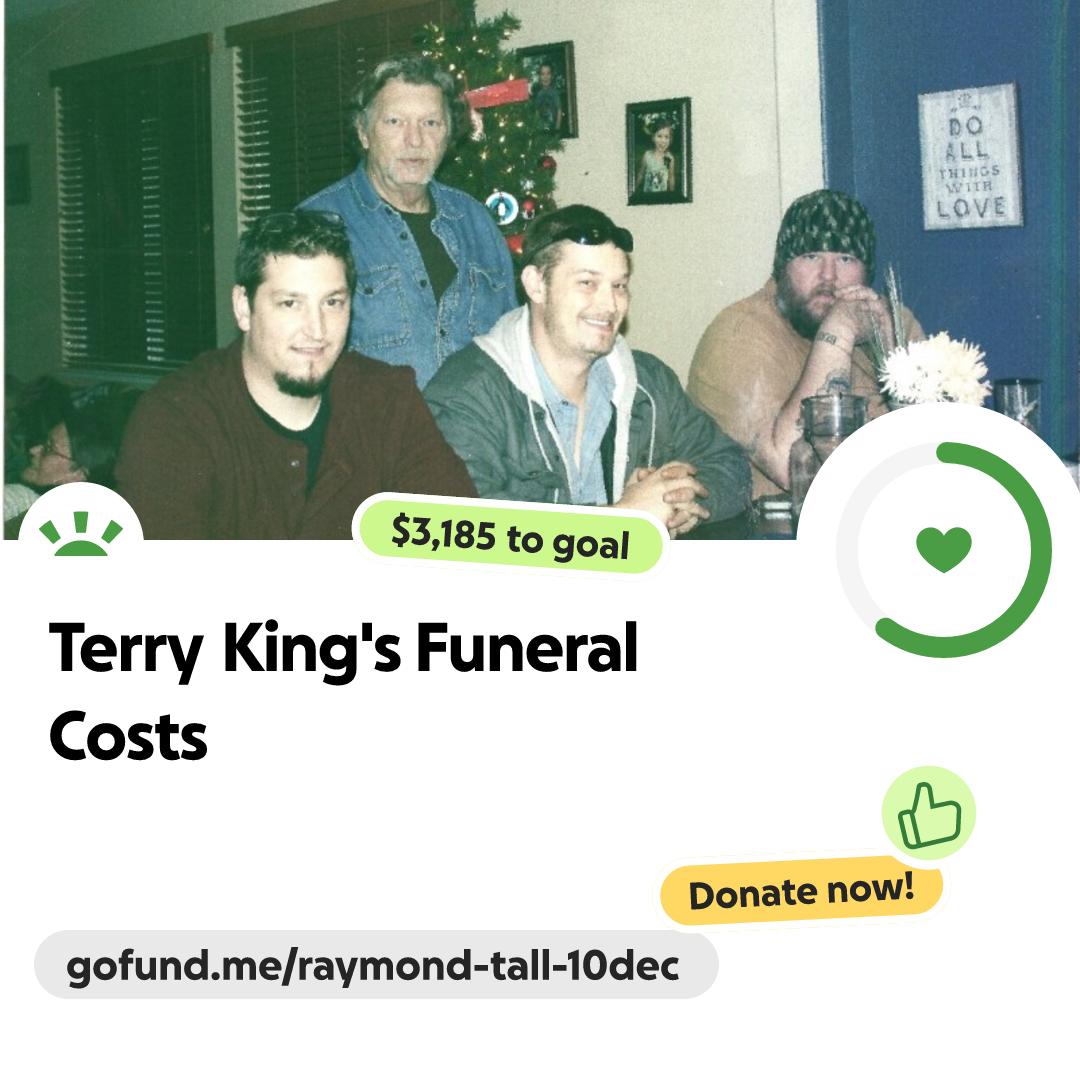This screenshot has width=1080, height=1080.
Task: Click the window blinds at left
Action: tap(134, 207)
